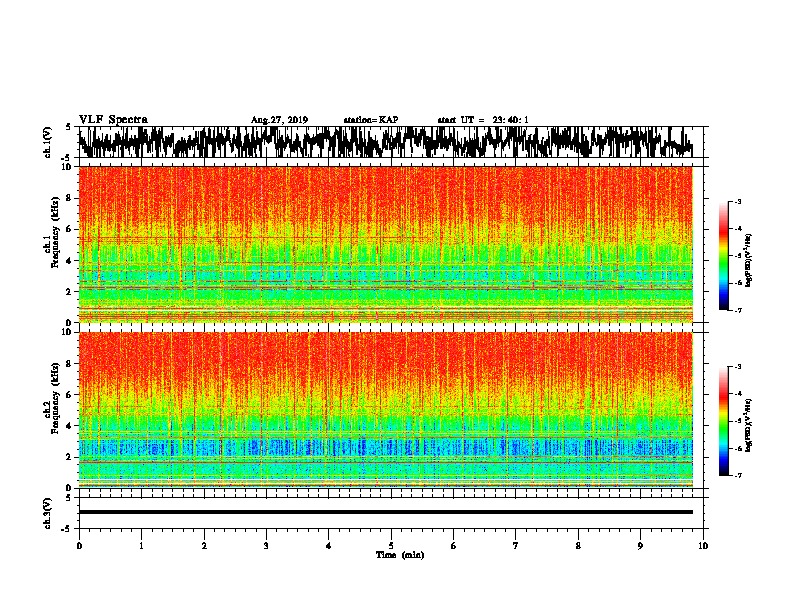Click time axis tick label "10"
Screen dimensions: 792x612
[x=703, y=546]
